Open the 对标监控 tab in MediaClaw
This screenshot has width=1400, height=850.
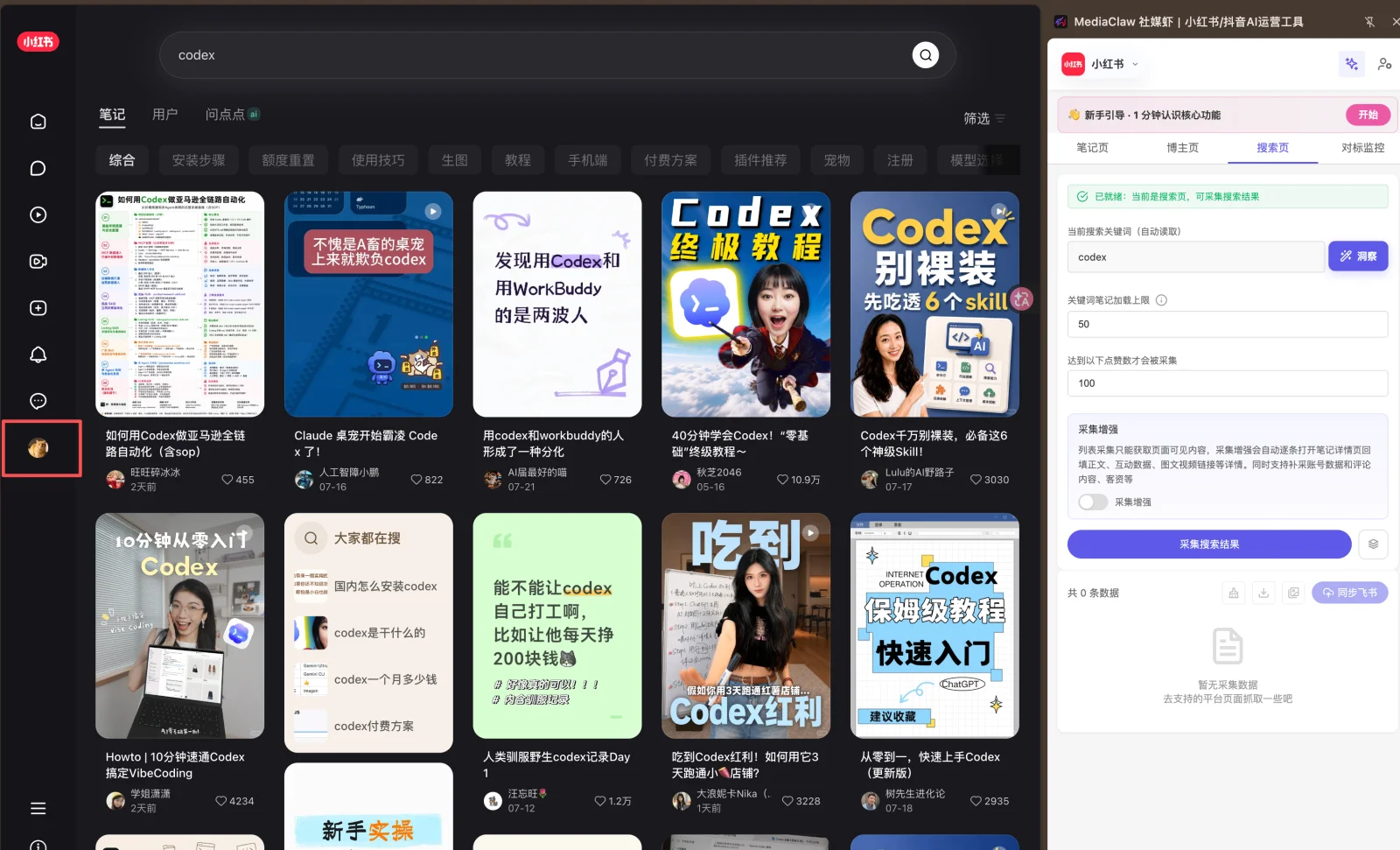pyautogui.click(x=1362, y=148)
